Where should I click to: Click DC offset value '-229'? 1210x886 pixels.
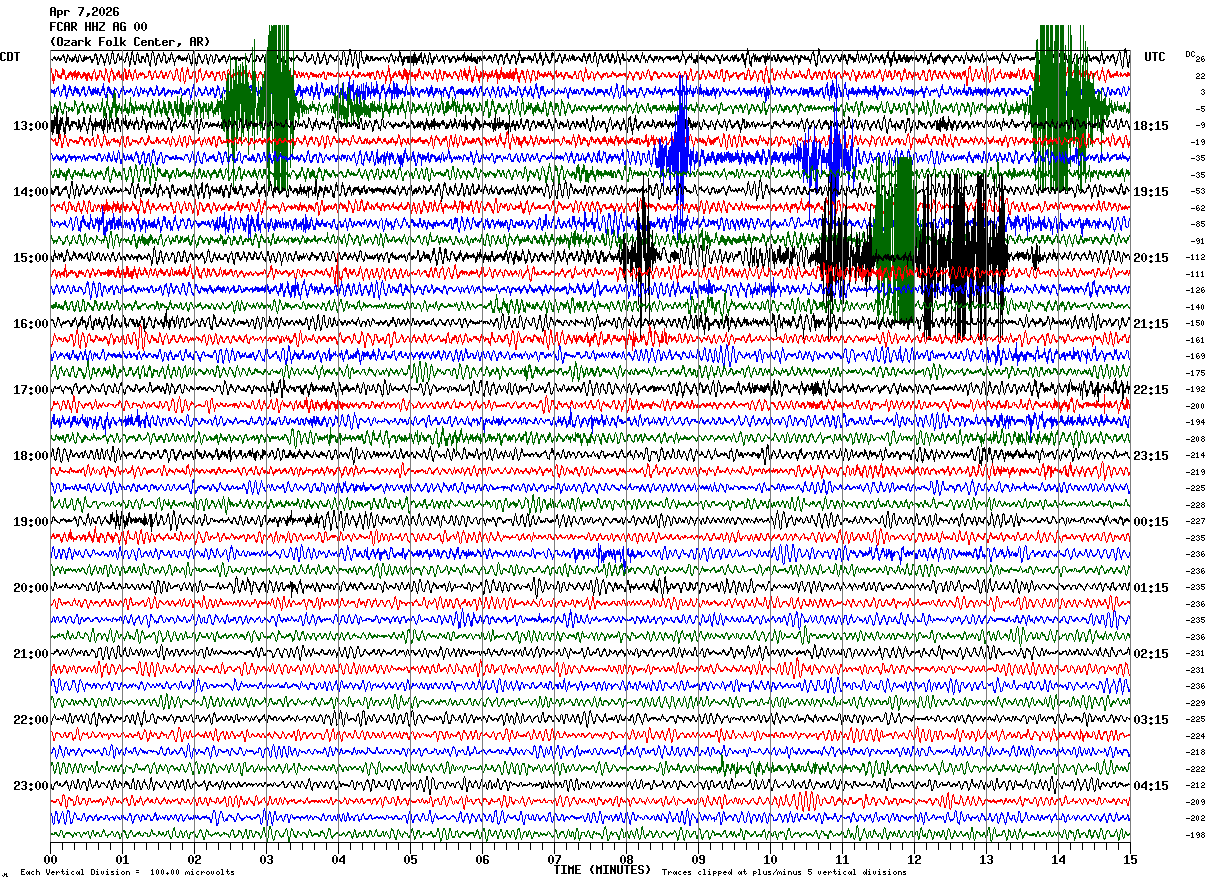pyautogui.click(x=1196, y=702)
